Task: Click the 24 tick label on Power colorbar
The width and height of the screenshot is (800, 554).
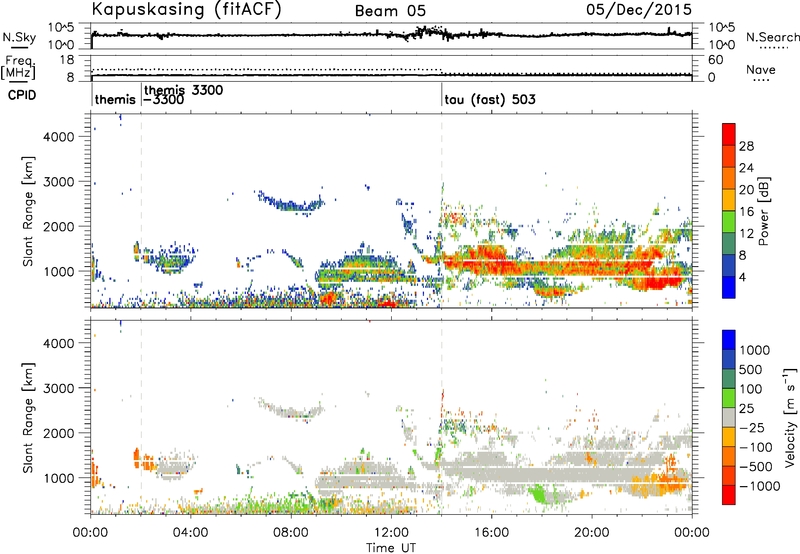Action: [x=746, y=168]
